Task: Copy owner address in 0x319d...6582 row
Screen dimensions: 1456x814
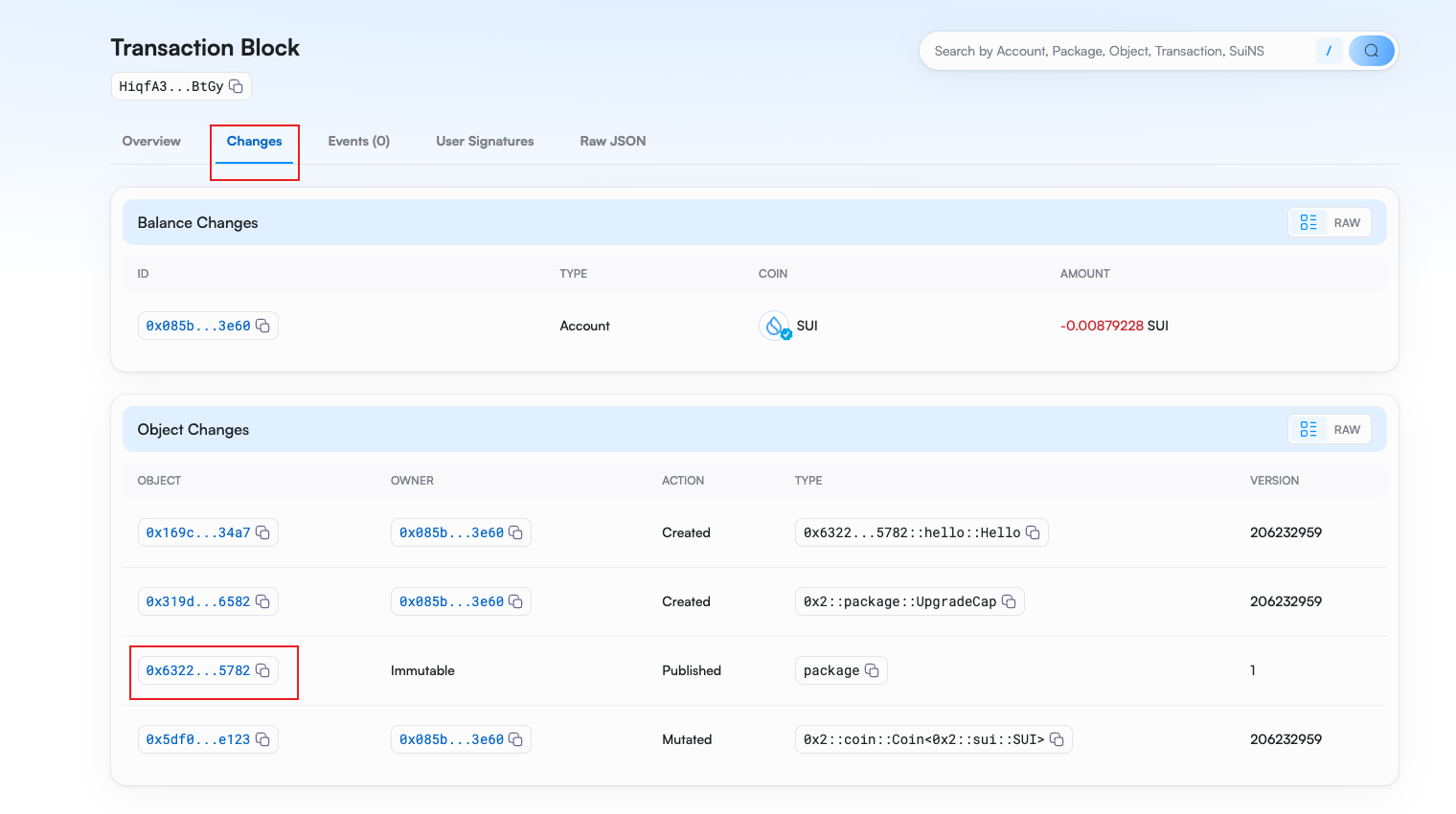Action: point(515,601)
